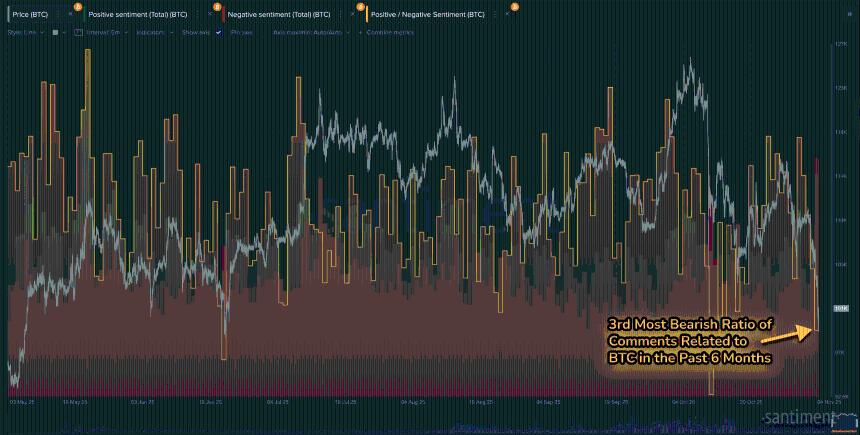Remove the Positive / Negative Sentiment metric
This screenshot has height=435, width=860.
tap(507, 15)
